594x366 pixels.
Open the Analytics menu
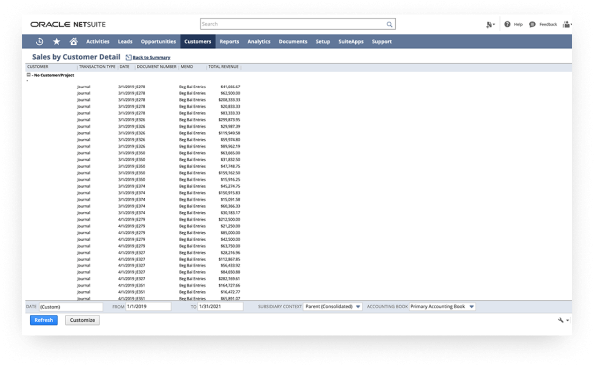(x=259, y=42)
